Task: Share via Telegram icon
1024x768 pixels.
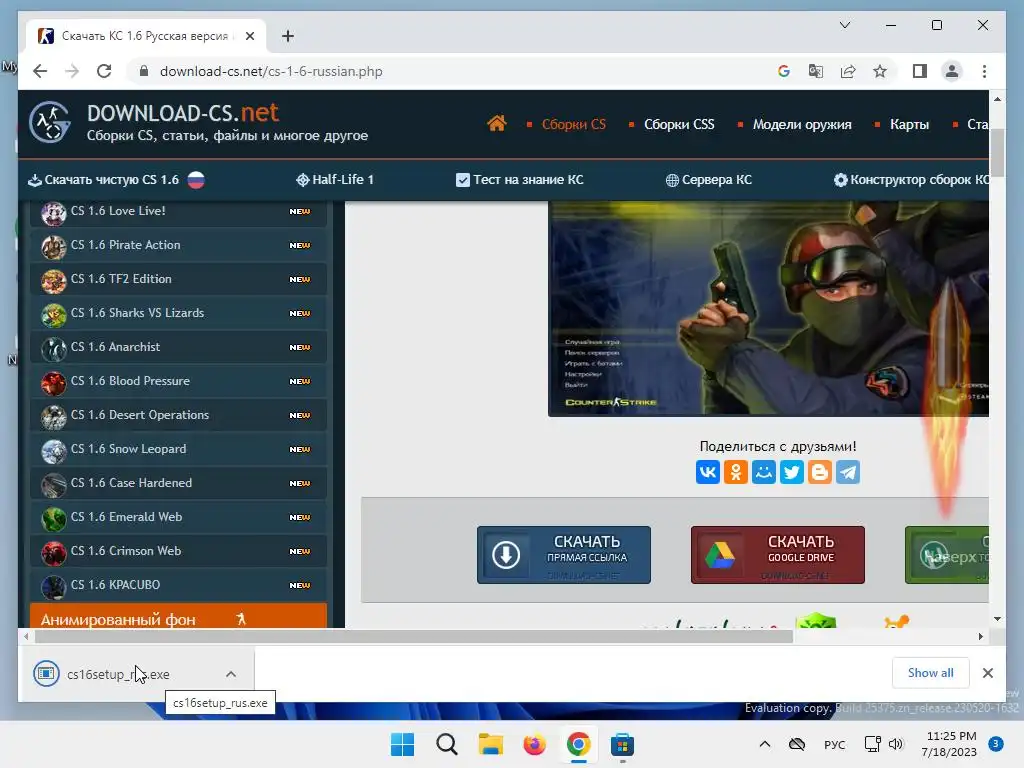Action: (848, 472)
